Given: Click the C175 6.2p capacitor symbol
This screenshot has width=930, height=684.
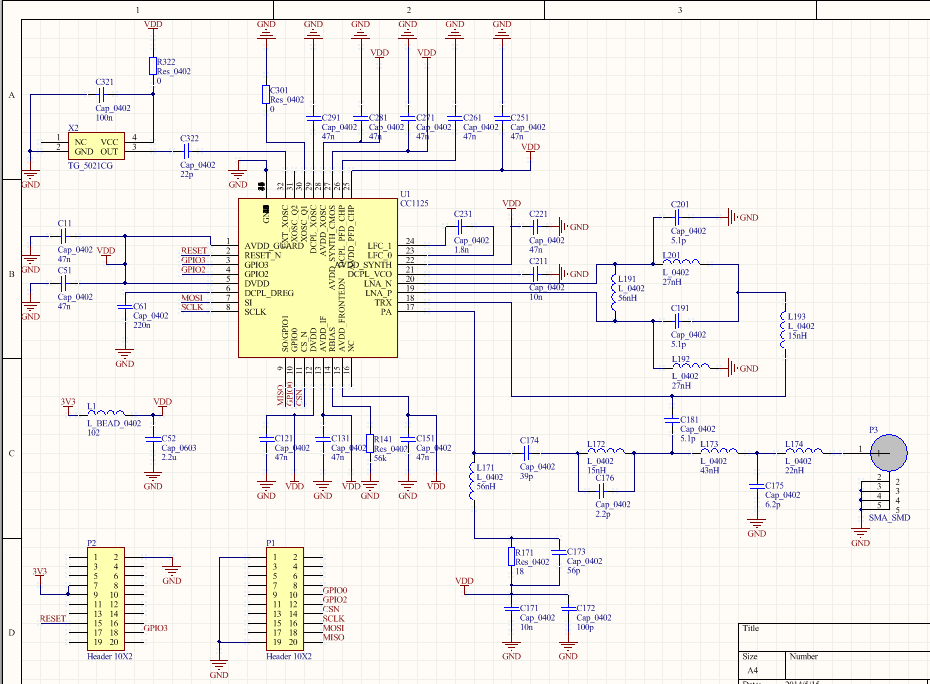Looking at the screenshot, I should point(757,486).
